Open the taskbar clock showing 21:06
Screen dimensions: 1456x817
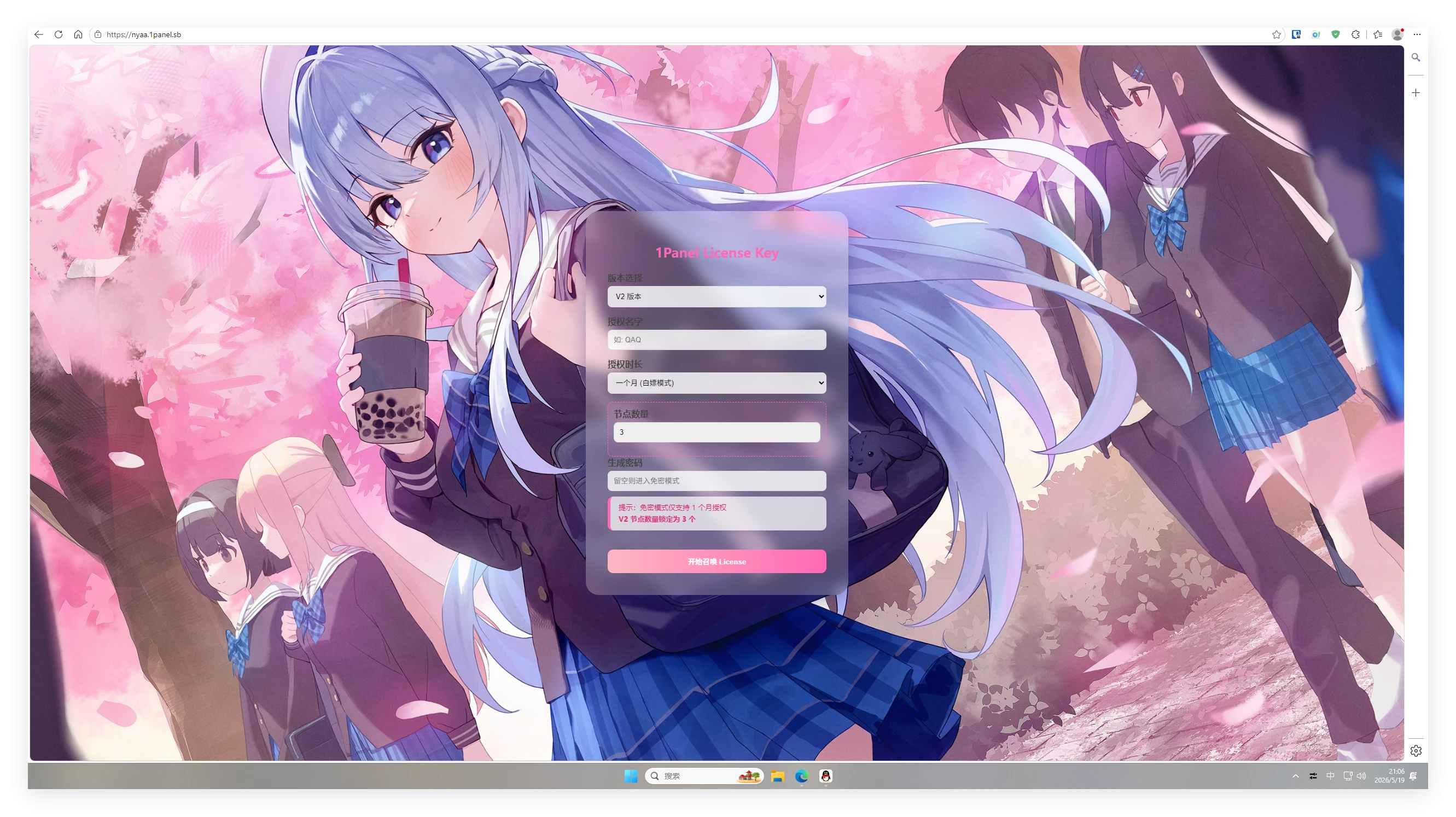click(x=1389, y=776)
